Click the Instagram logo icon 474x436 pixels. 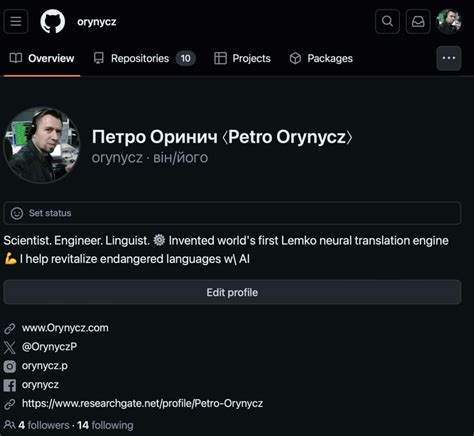point(10,366)
